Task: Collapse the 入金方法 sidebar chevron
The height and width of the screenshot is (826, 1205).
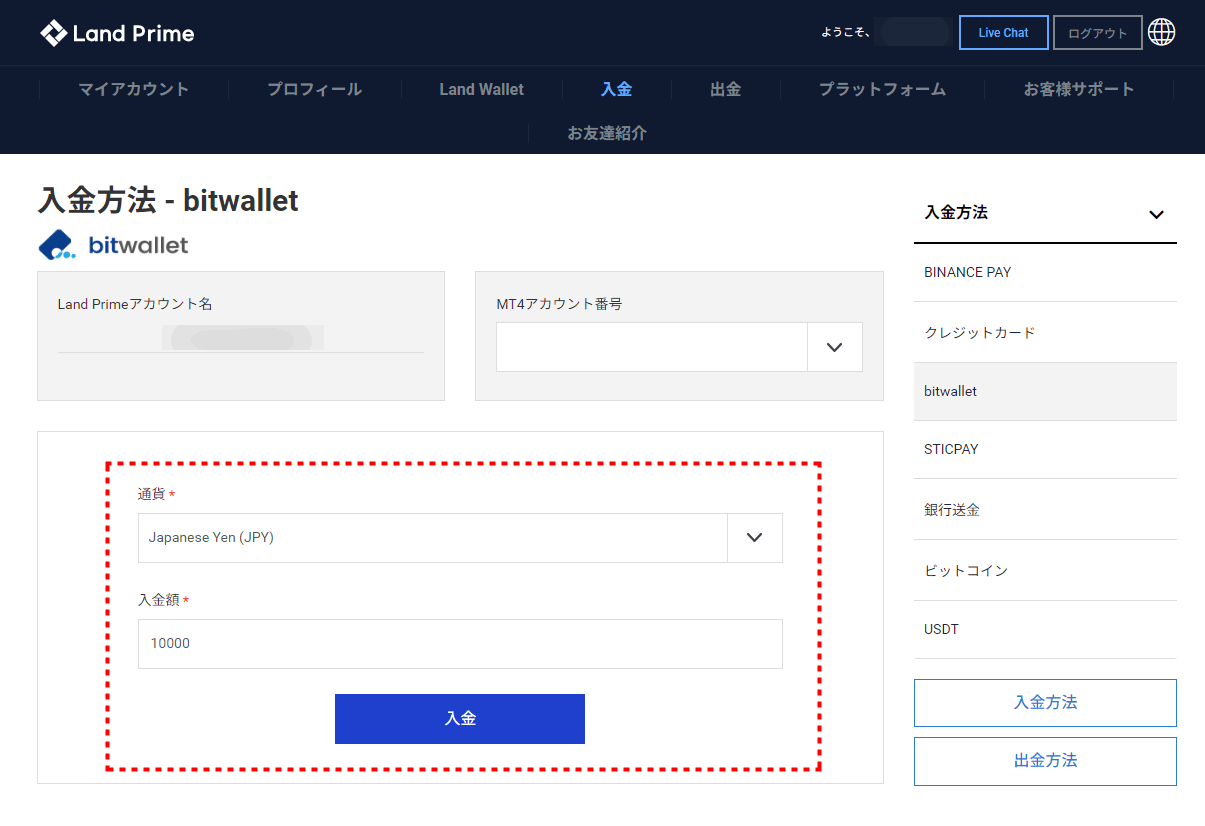Action: click(1156, 214)
